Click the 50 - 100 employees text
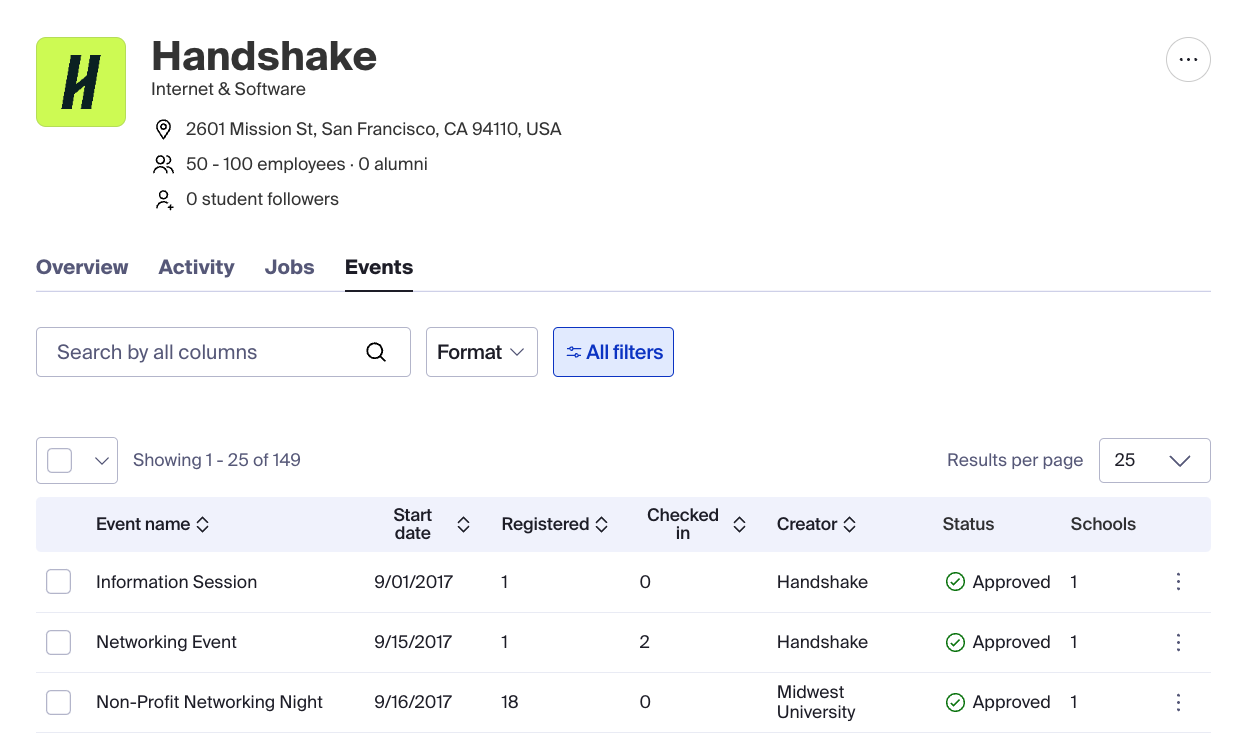Viewport: 1250px width, 739px height. click(x=265, y=164)
